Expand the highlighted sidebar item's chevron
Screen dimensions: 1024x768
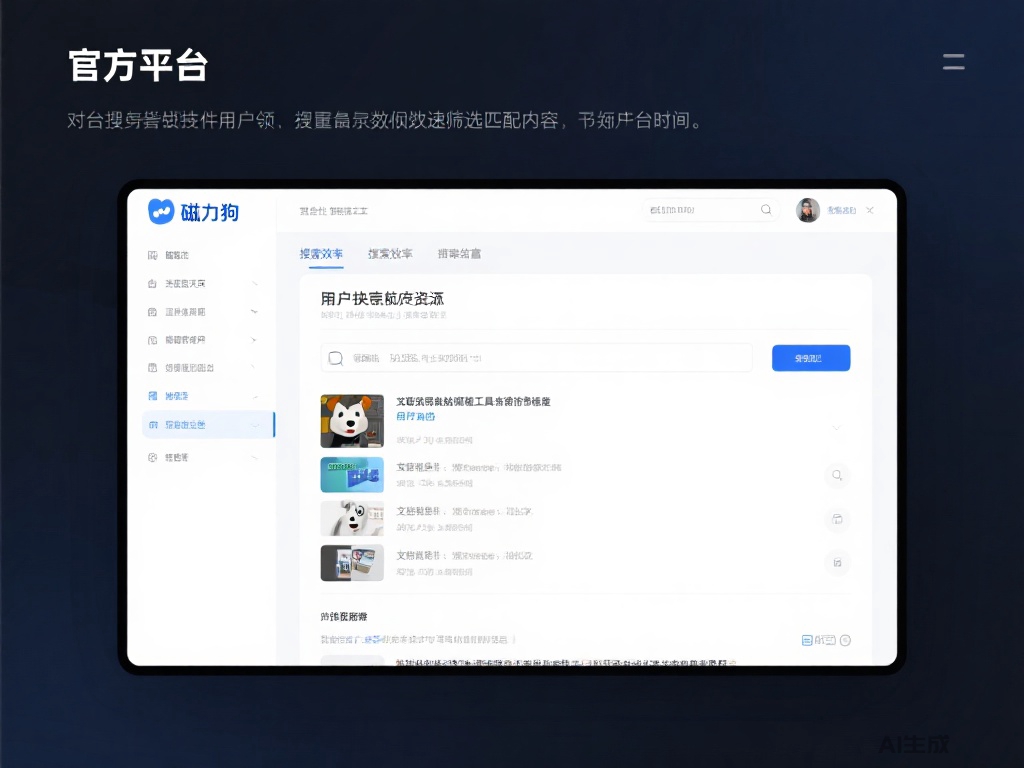[255, 425]
